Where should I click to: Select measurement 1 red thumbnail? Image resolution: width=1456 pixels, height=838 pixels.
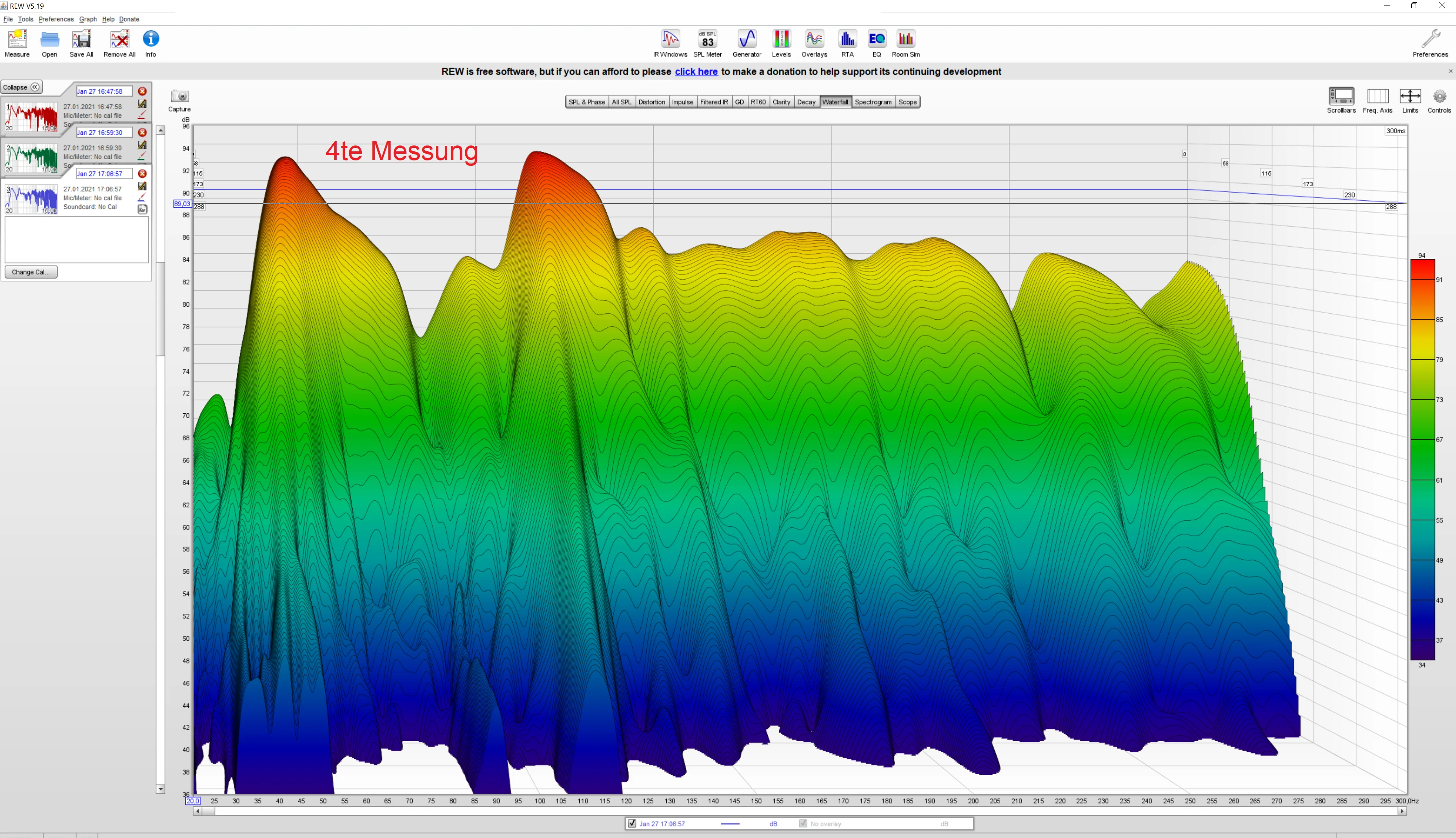pyautogui.click(x=31, y=117)
